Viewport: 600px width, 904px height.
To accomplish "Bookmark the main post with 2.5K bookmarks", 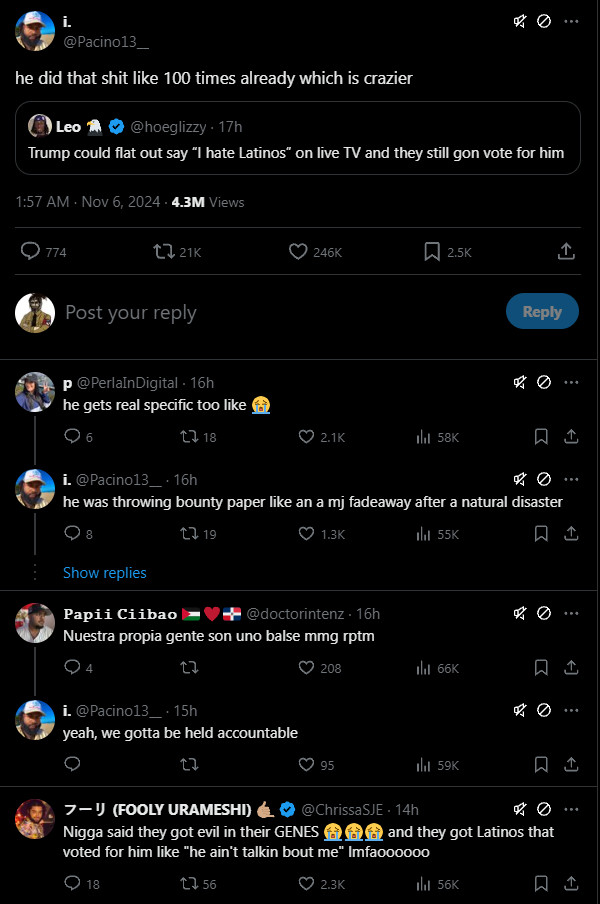I will click(432, 252).
